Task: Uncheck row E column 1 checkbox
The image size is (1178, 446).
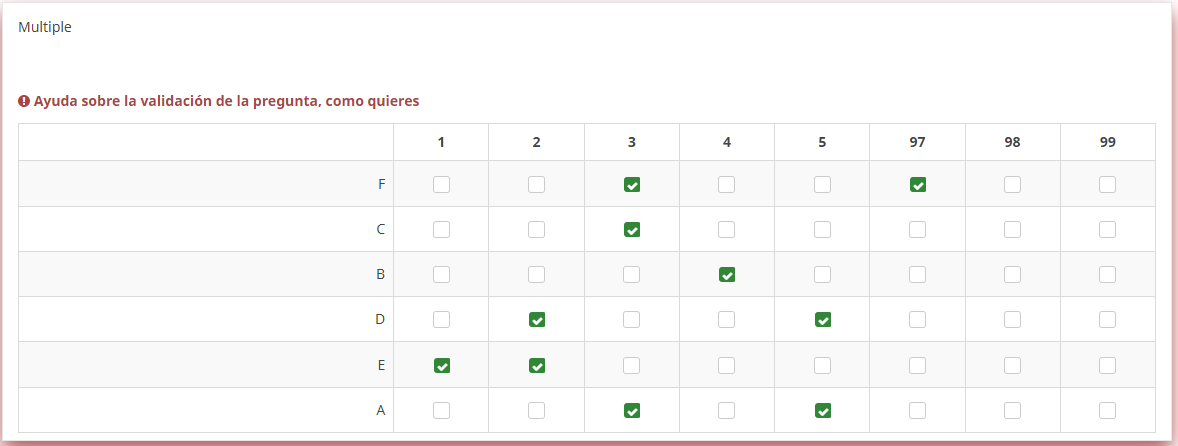Action: pyautogui.click(x=441, y=366)
